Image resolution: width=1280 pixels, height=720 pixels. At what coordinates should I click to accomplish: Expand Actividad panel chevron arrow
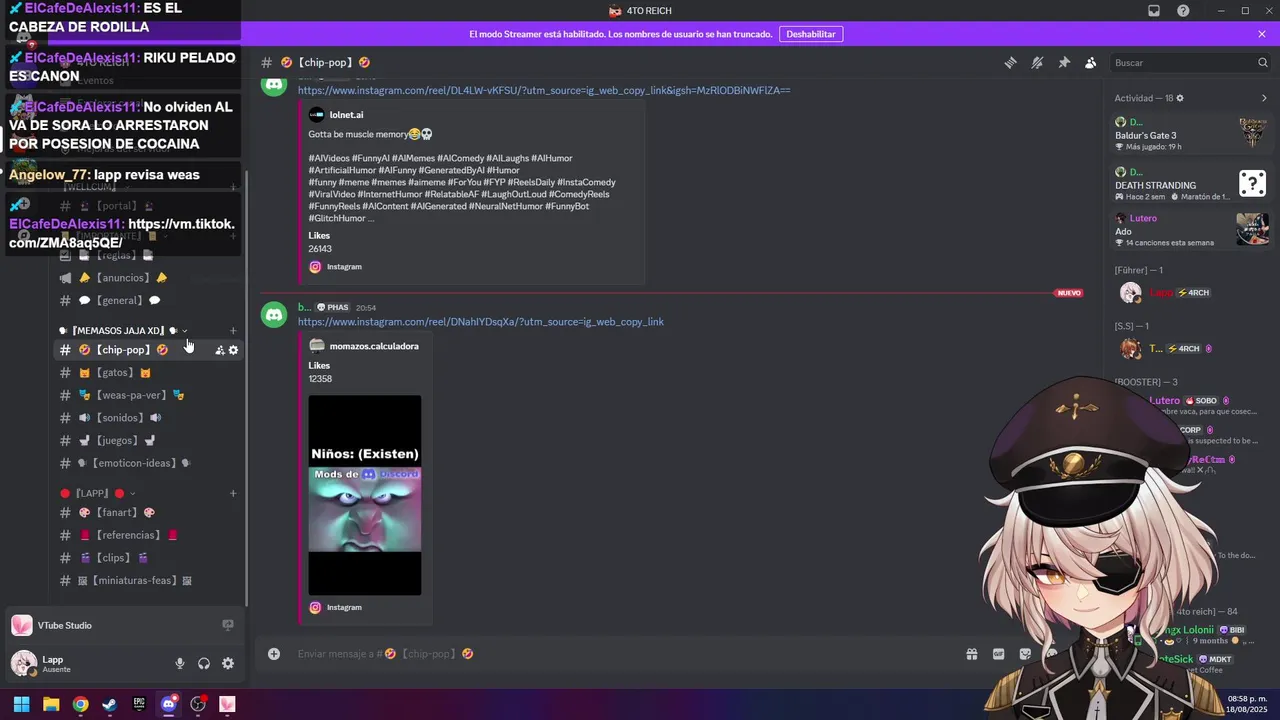click(x=1264, y=98)
